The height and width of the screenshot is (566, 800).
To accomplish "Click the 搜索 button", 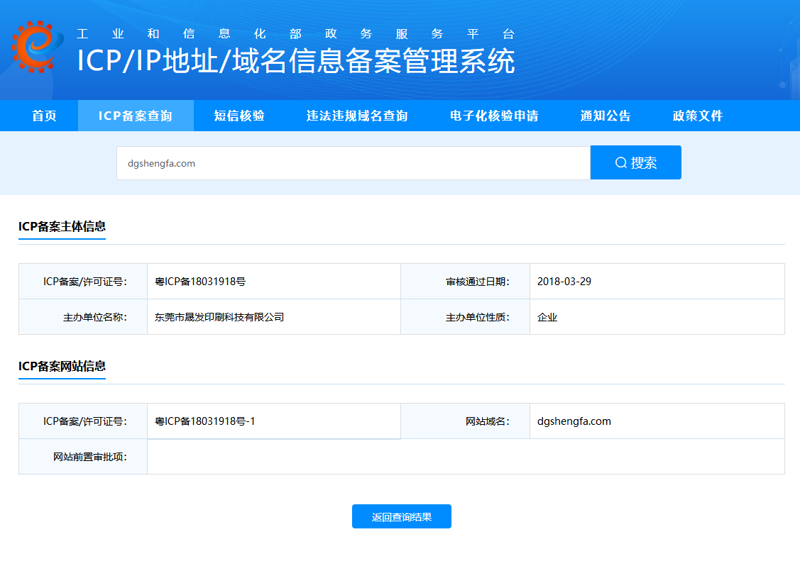I will [x=636, y=163].
